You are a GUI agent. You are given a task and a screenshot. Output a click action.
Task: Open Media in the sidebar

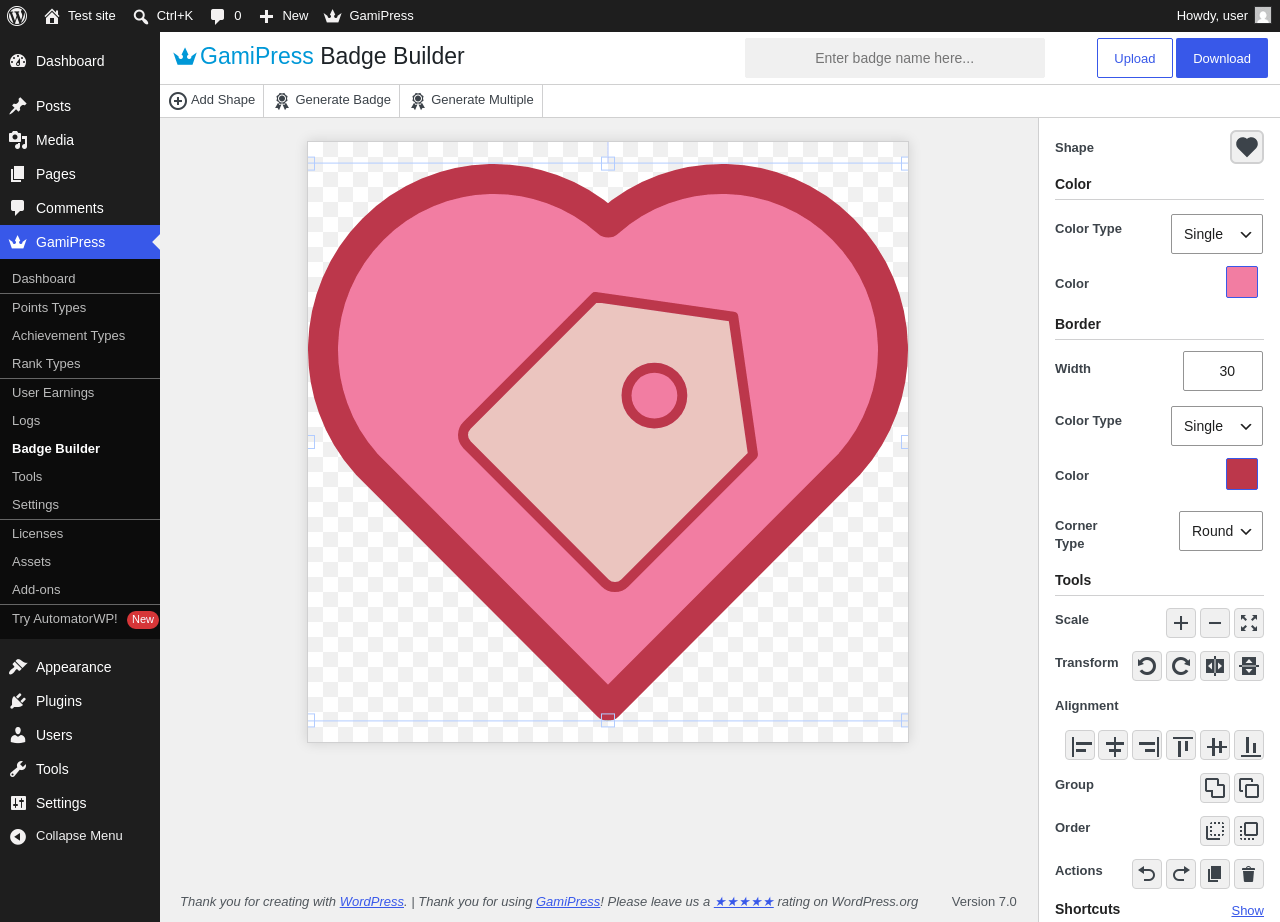[80, 140]
